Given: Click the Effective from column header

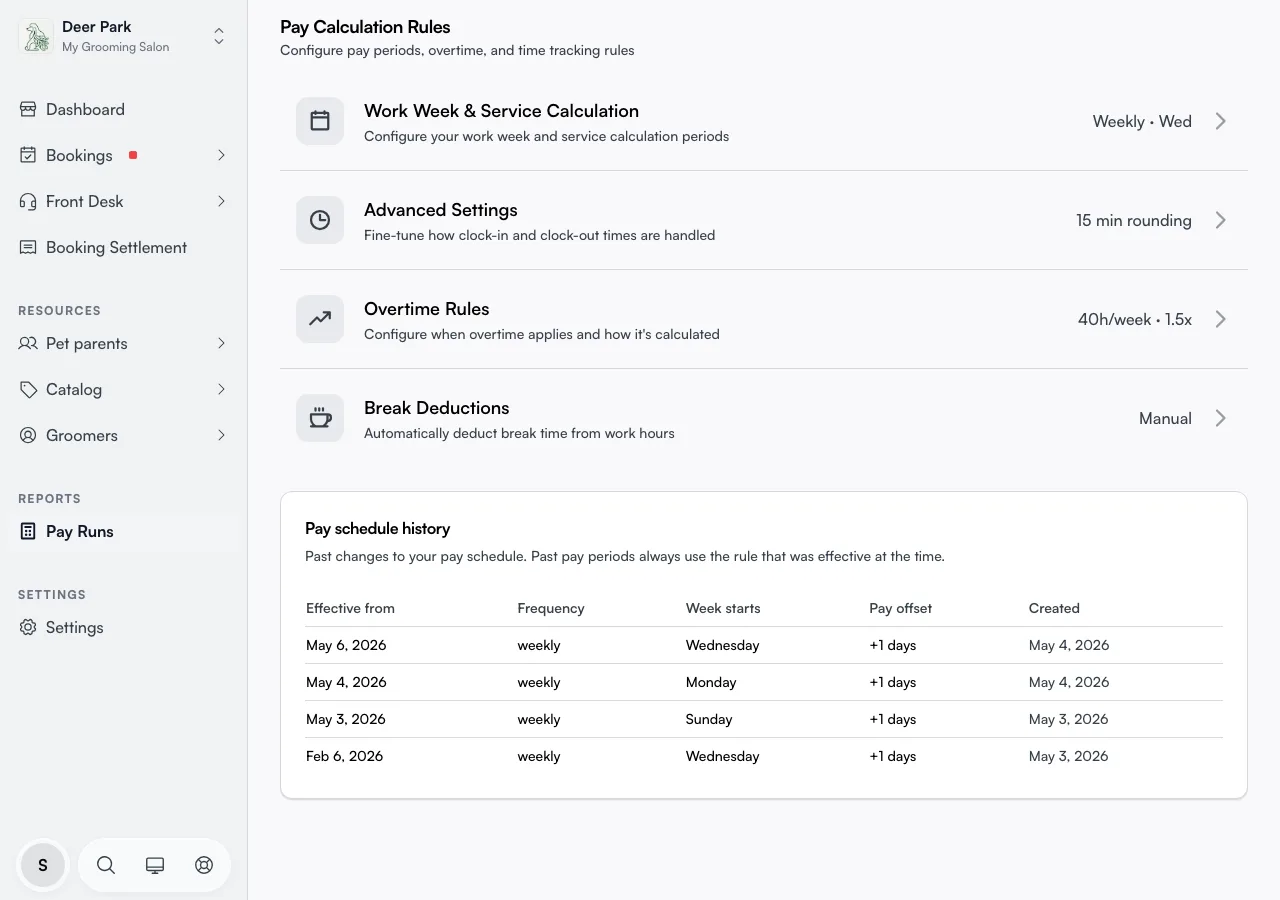Looking at the screenshot, I should point(350,608).
